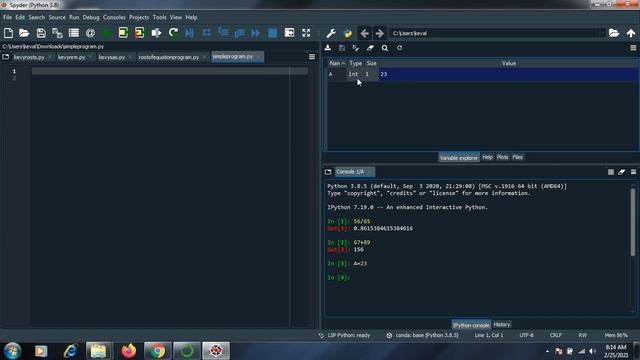Open the editor pane options menu
640x360 pixels.
312,57
